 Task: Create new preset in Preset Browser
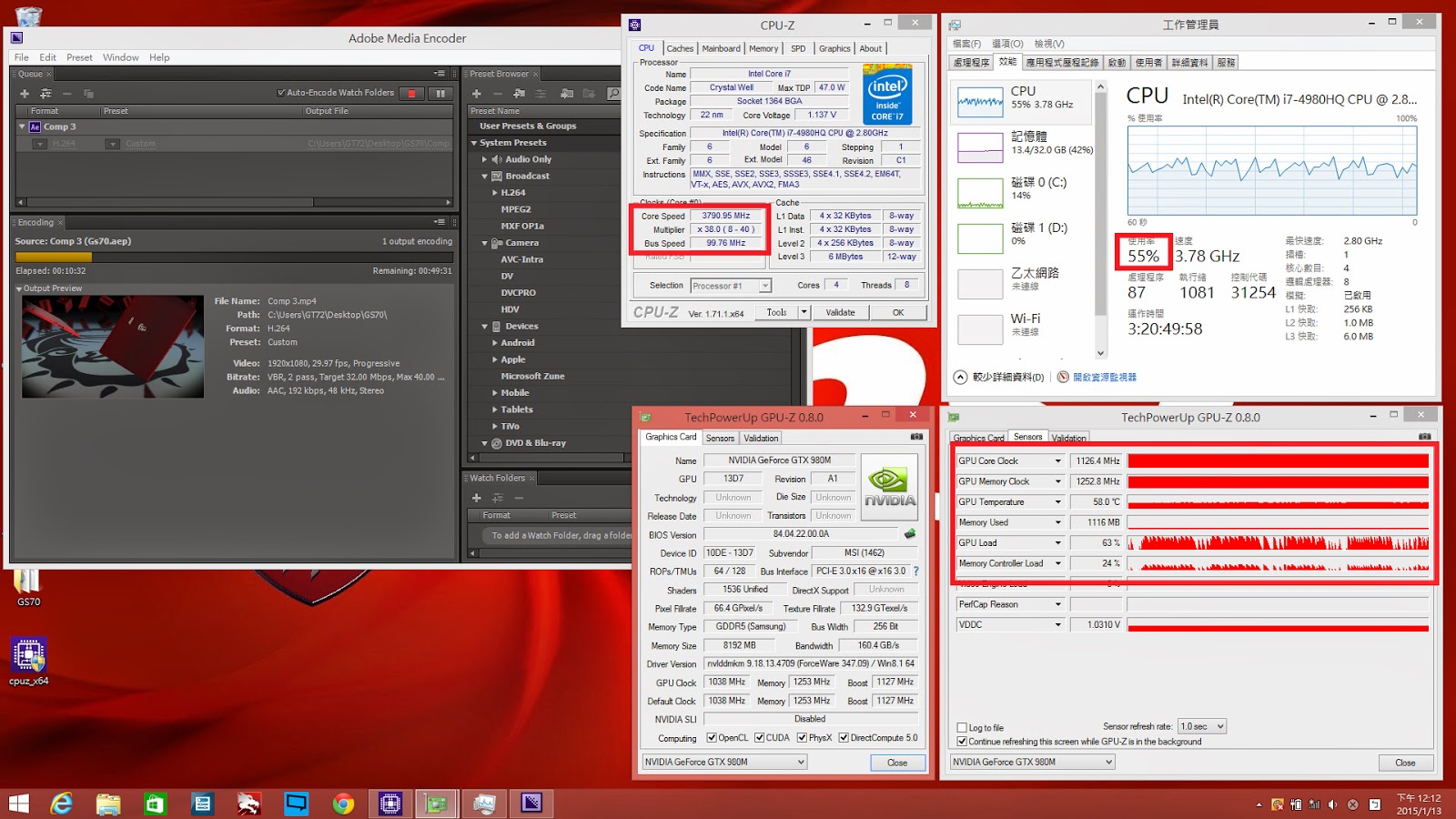[476, 94]
